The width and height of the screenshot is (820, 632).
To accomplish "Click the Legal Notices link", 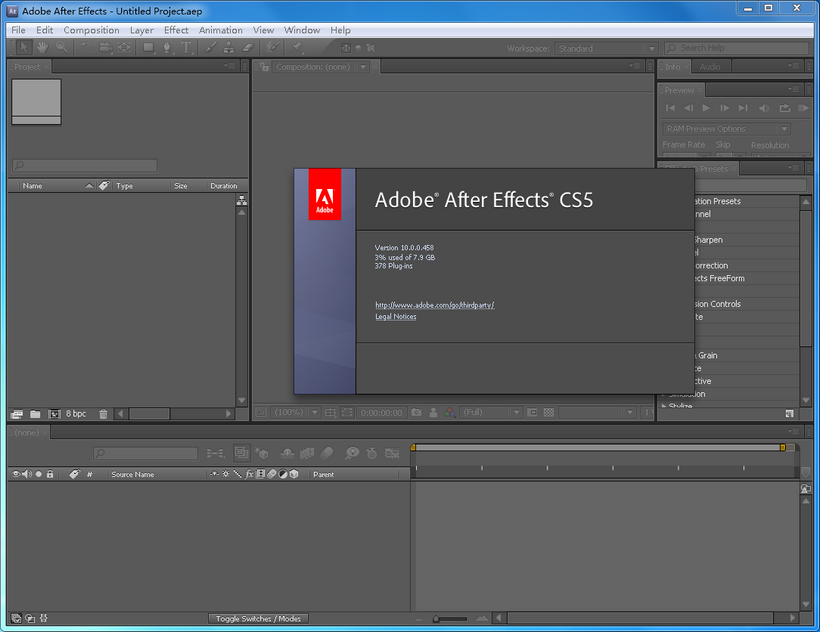I will (395, 316).
